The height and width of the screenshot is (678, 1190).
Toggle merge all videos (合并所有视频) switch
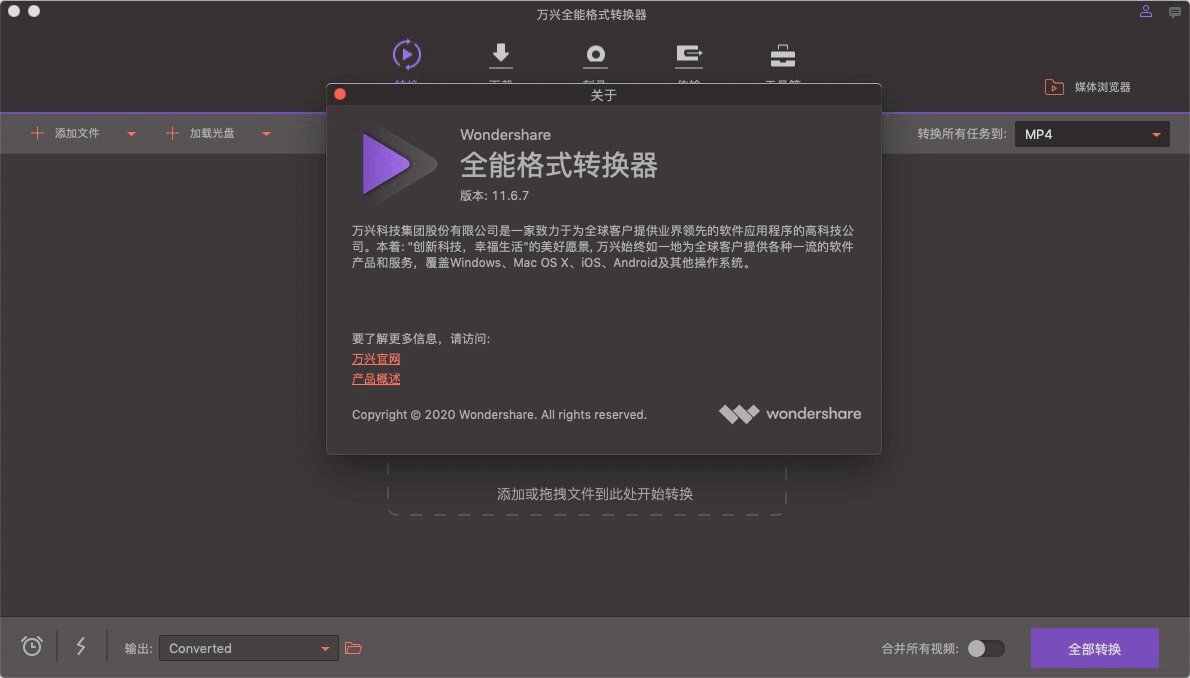click(986, 648)
